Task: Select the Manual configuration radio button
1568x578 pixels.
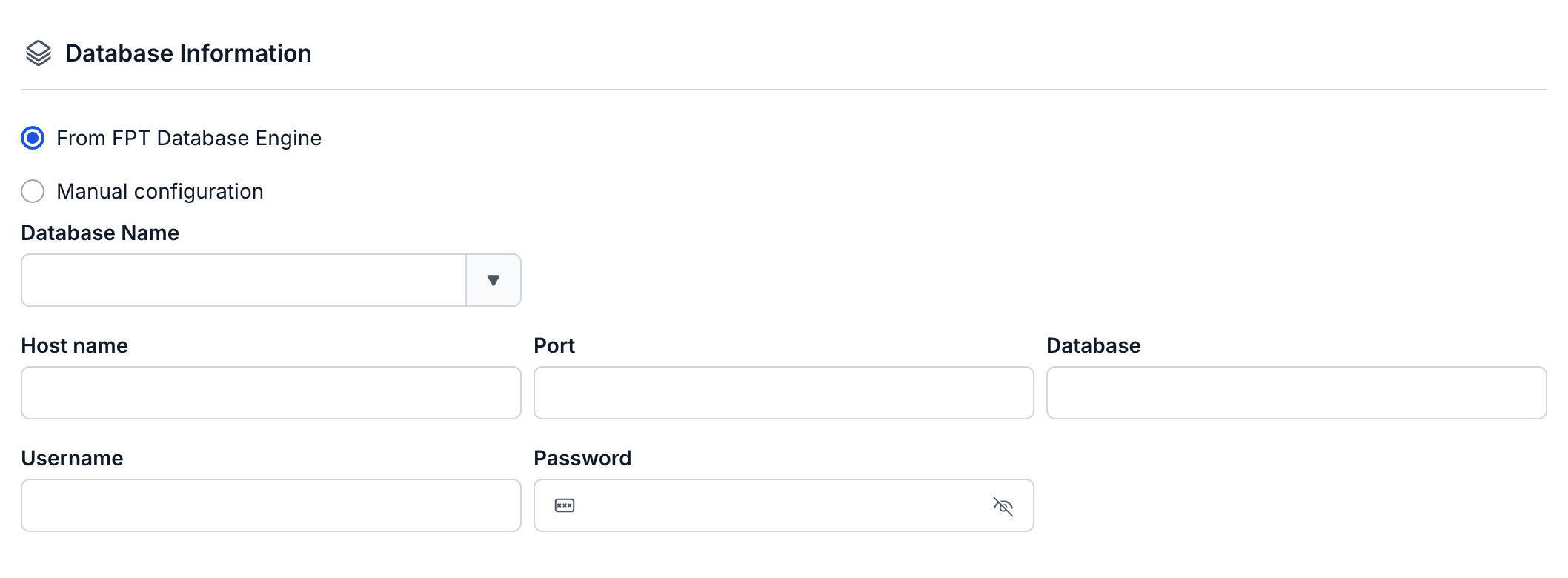Action: coord(33,191)
